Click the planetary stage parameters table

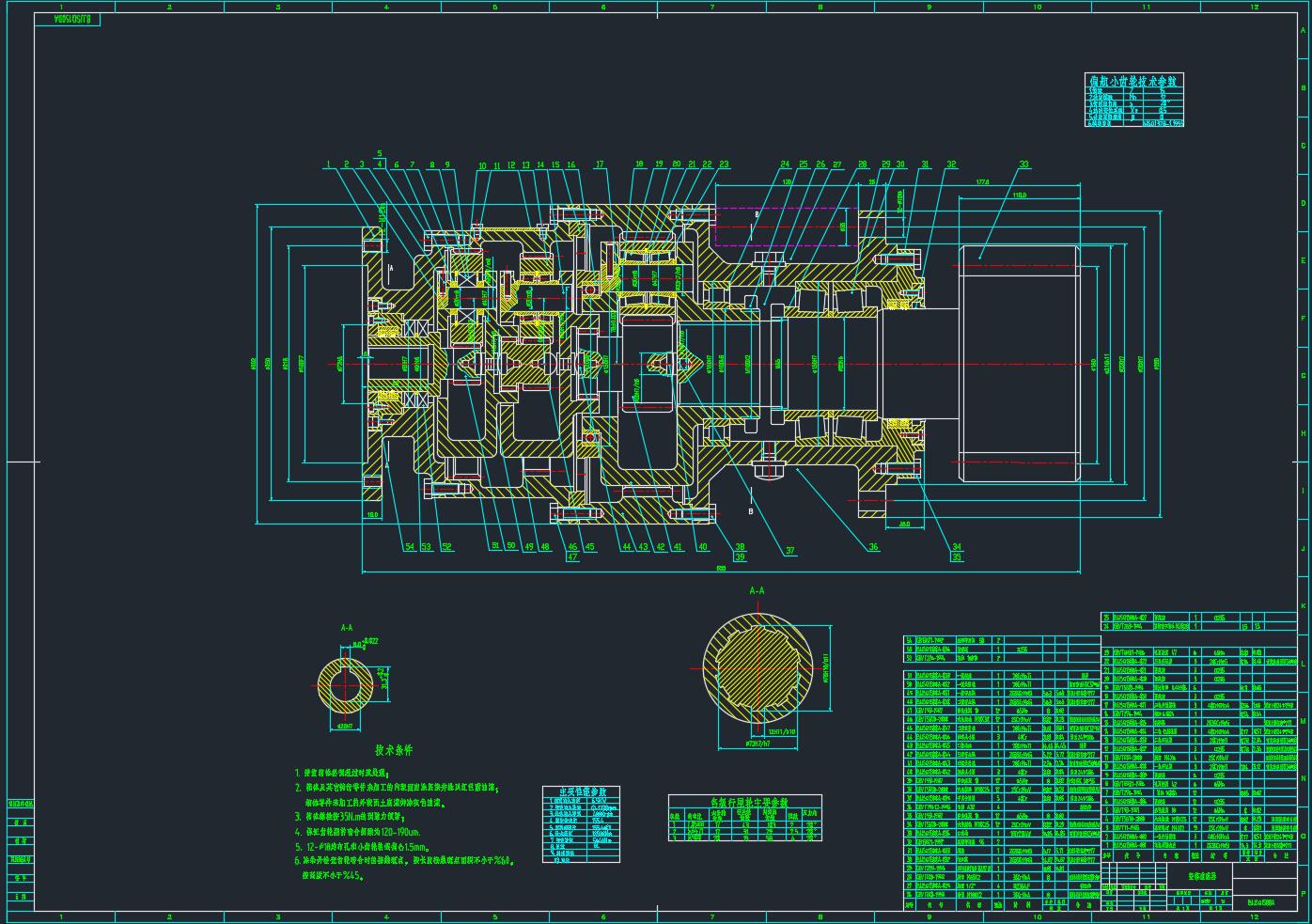tap(744, 819)
